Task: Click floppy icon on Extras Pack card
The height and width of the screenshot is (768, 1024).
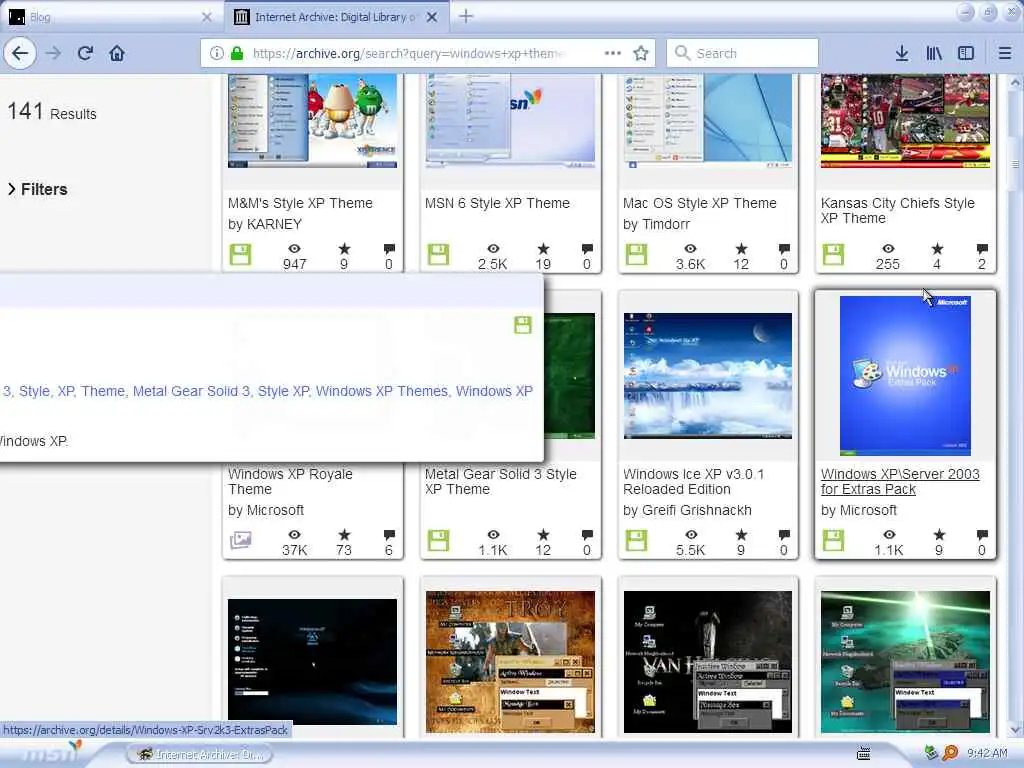Action: click(833, 540)
